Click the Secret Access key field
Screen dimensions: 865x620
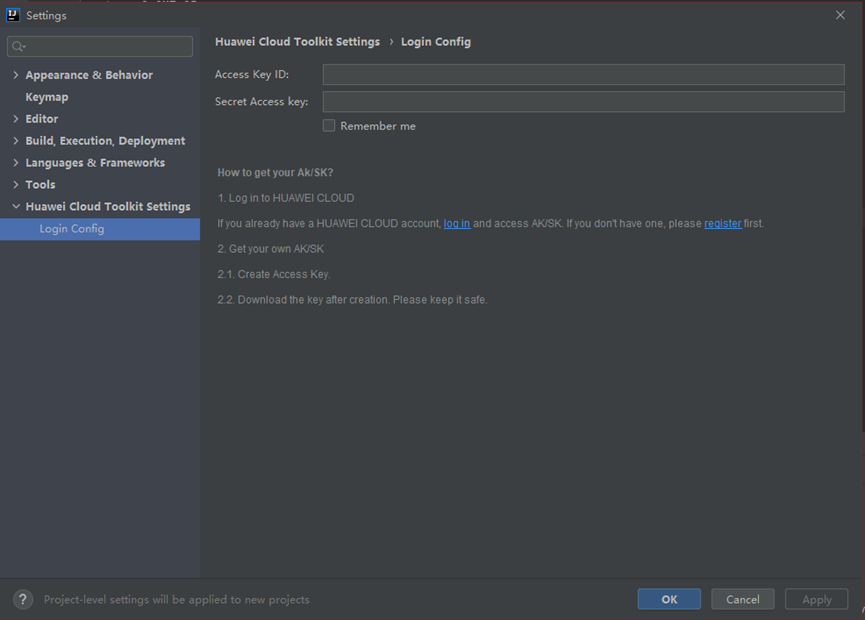[x=583, y=102]
